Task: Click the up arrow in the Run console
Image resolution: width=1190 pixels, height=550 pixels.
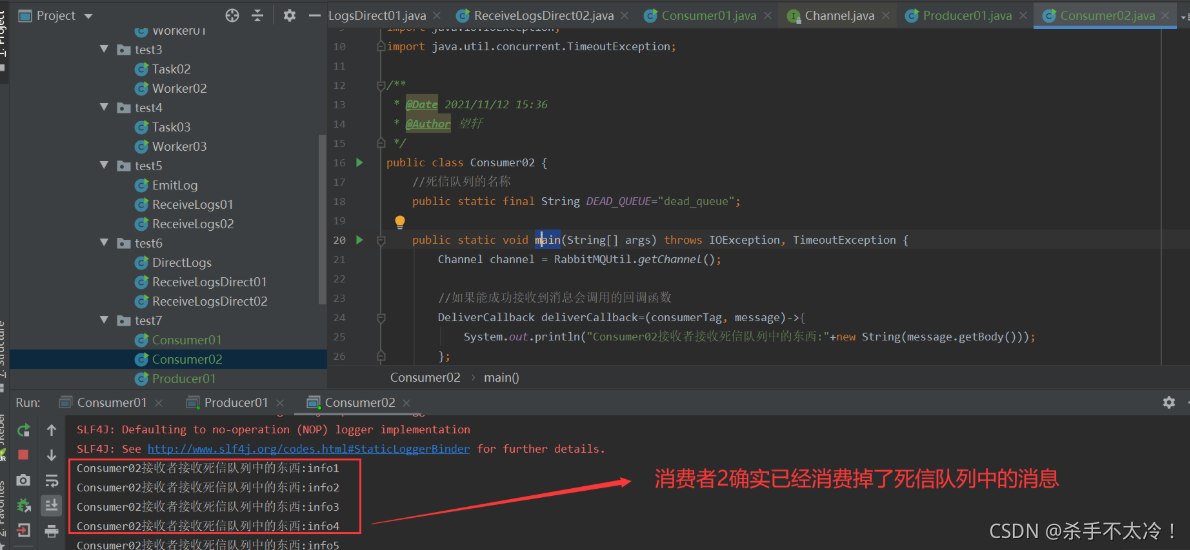Action: tap(52, 430)
